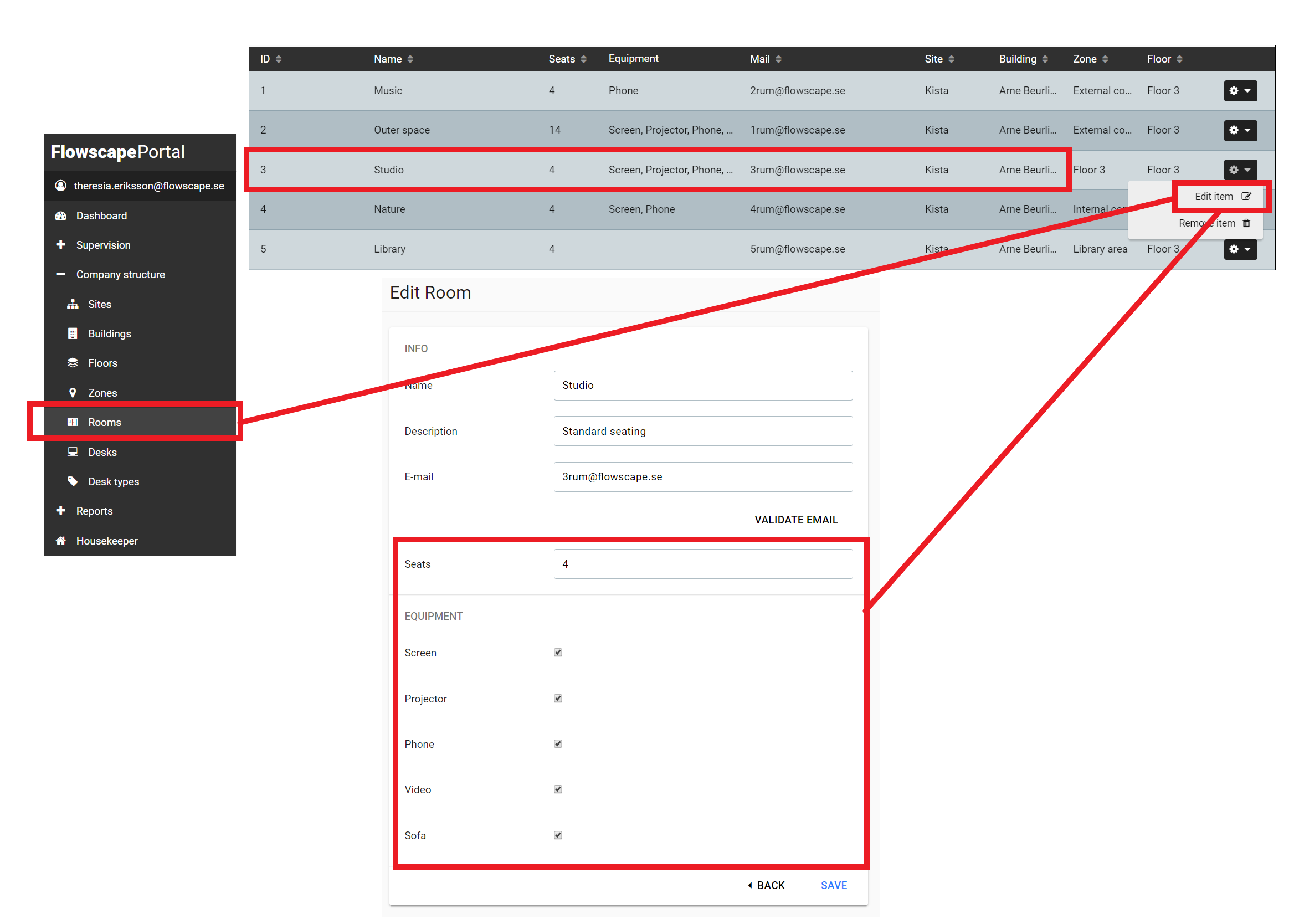
Task: Click the Buildings icon in sidebar
Action: pyautogui.click(x=73, y=333)
